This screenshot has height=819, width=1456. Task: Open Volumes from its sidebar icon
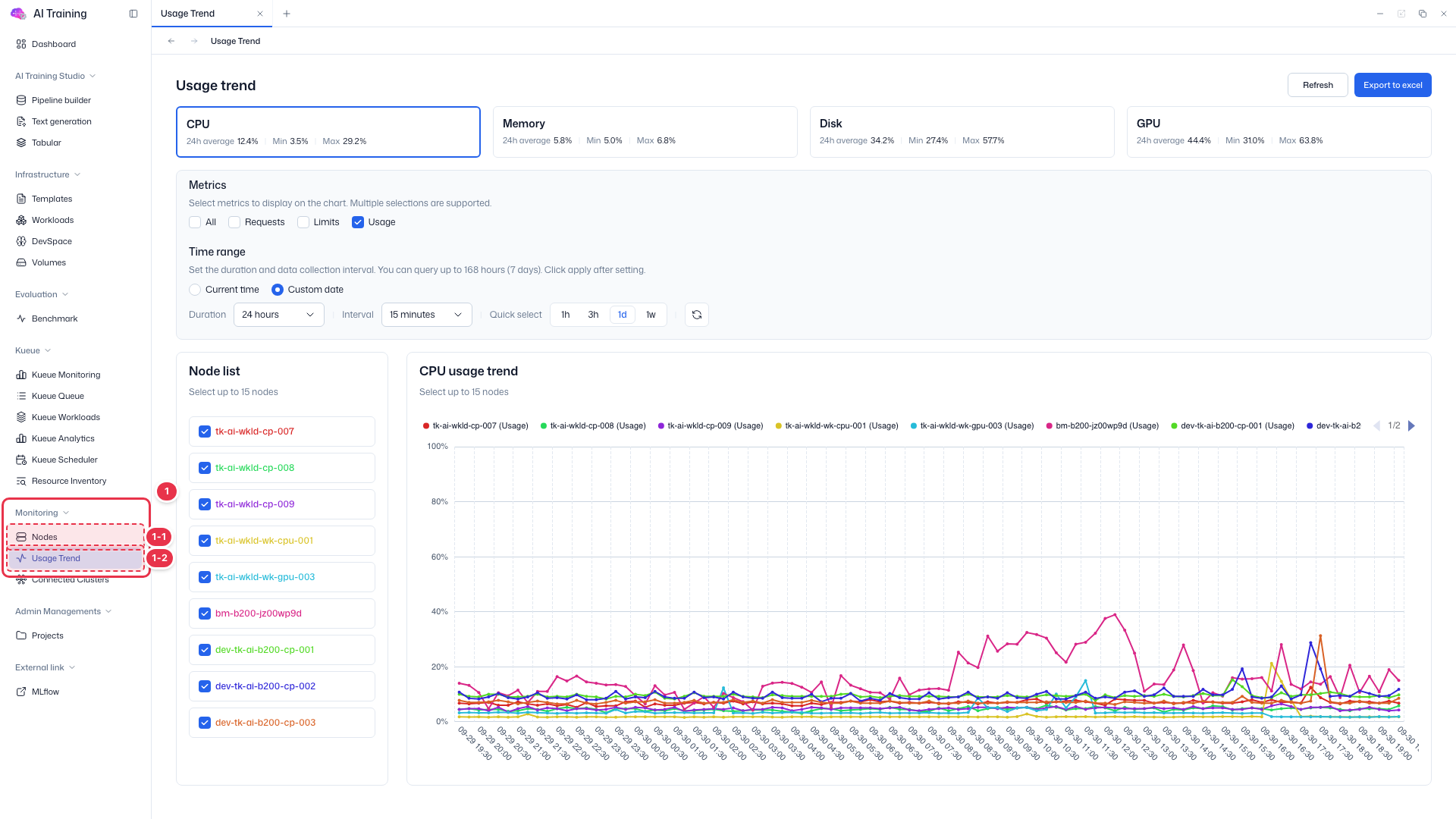pyautogui.click(x=21, y=262)
